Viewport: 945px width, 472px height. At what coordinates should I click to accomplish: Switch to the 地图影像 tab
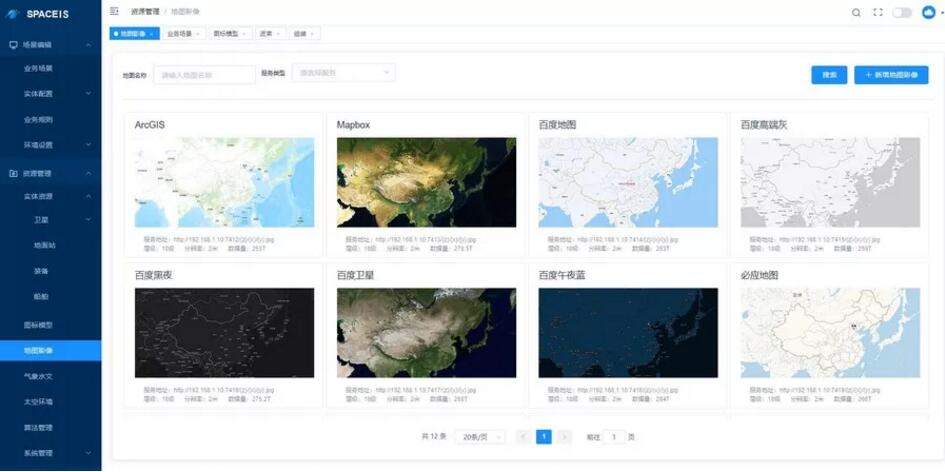point(134,34)
